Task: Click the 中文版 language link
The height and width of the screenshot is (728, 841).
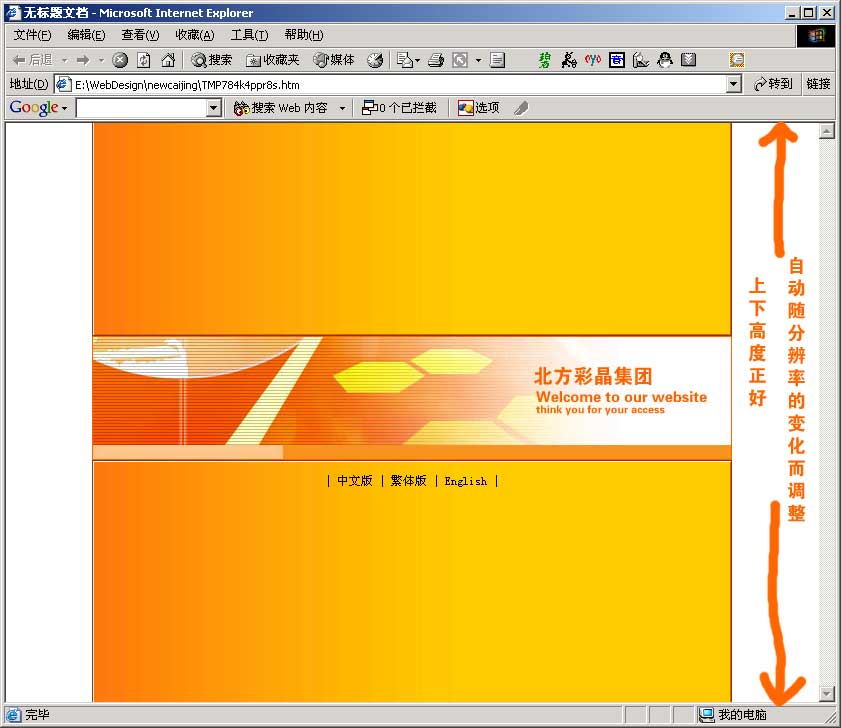Action: (354, 481)
